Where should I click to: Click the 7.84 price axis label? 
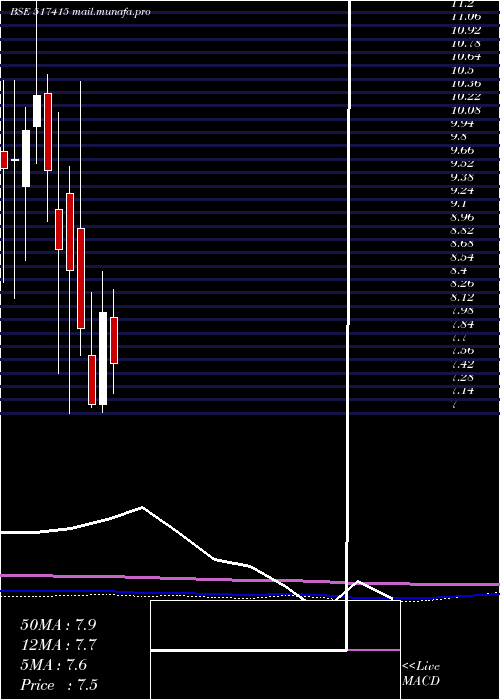[462, 324]
